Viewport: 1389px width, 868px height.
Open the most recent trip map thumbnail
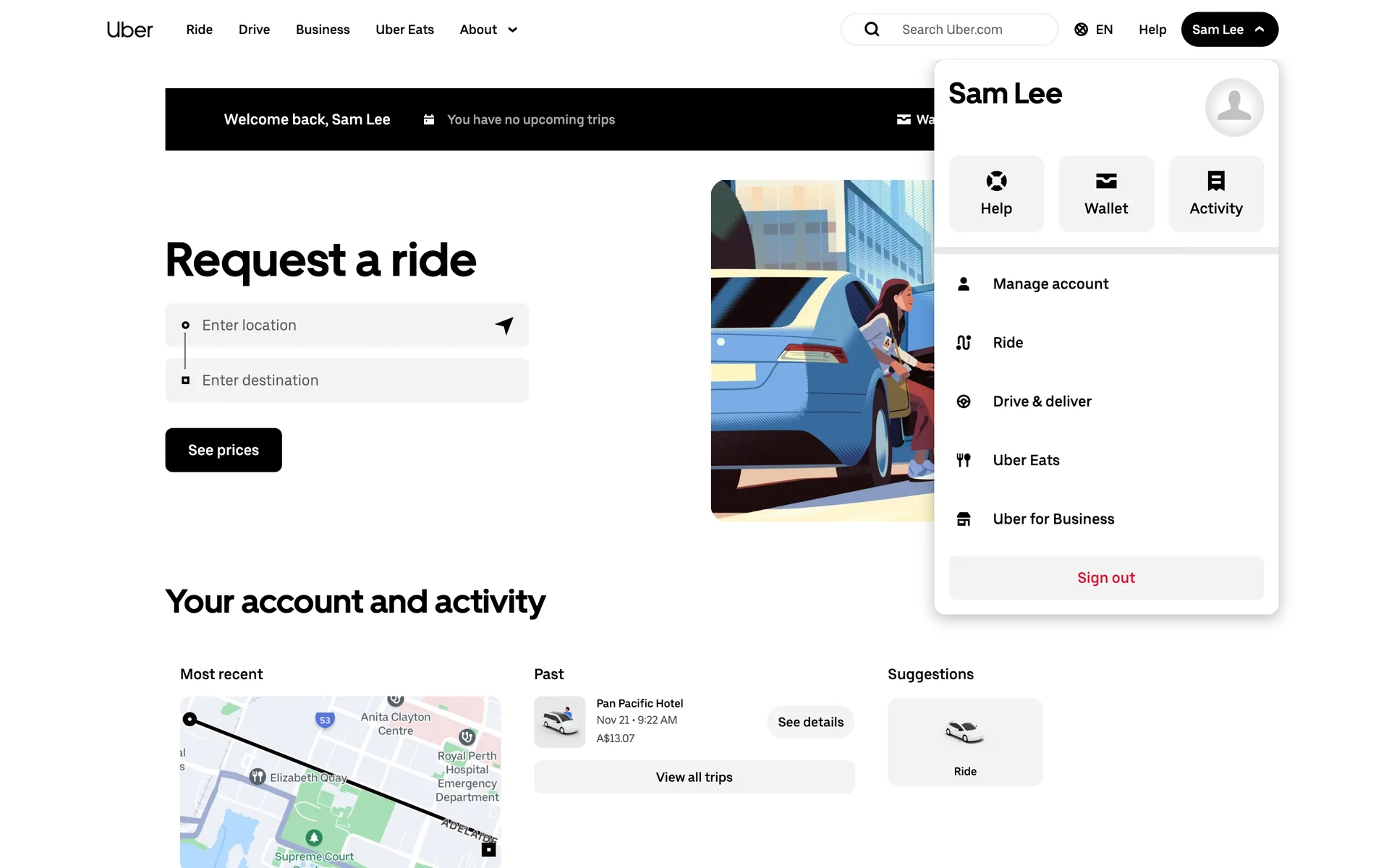point(340,781)
